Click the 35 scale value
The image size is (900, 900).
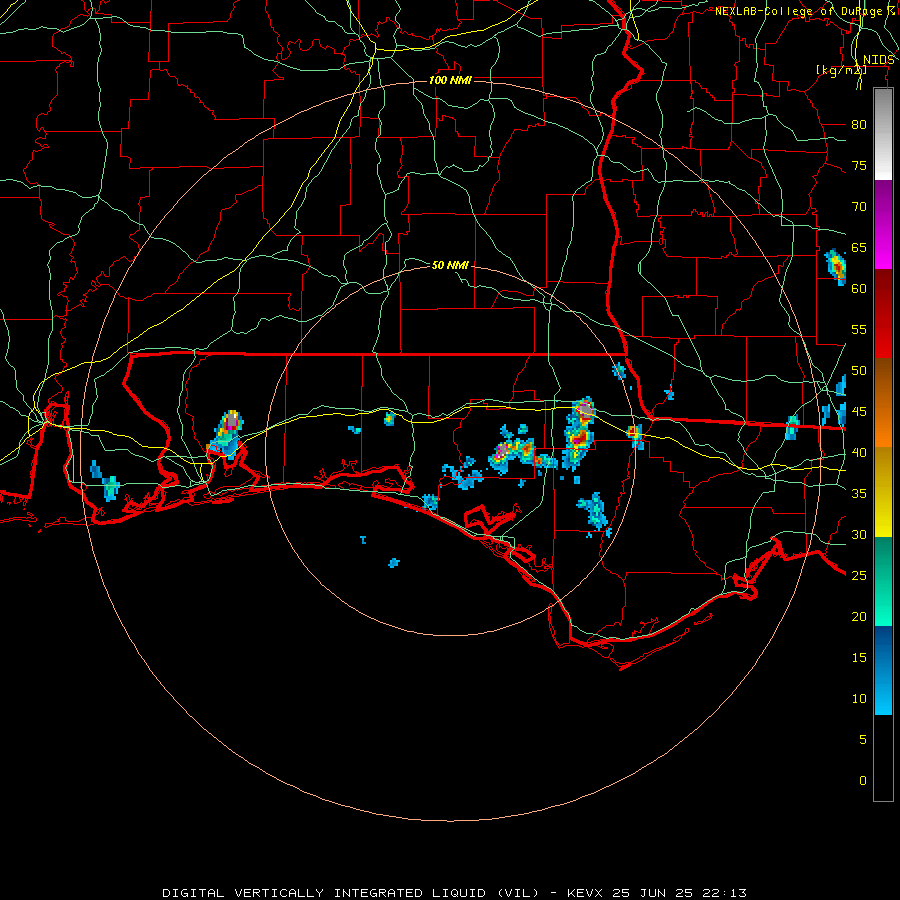[x=859, y=494]
